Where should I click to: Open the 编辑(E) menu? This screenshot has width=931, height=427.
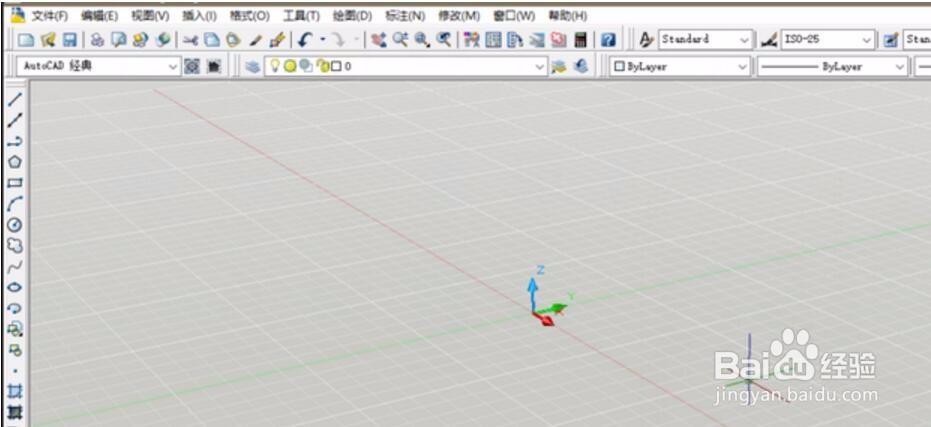point(99,15)
